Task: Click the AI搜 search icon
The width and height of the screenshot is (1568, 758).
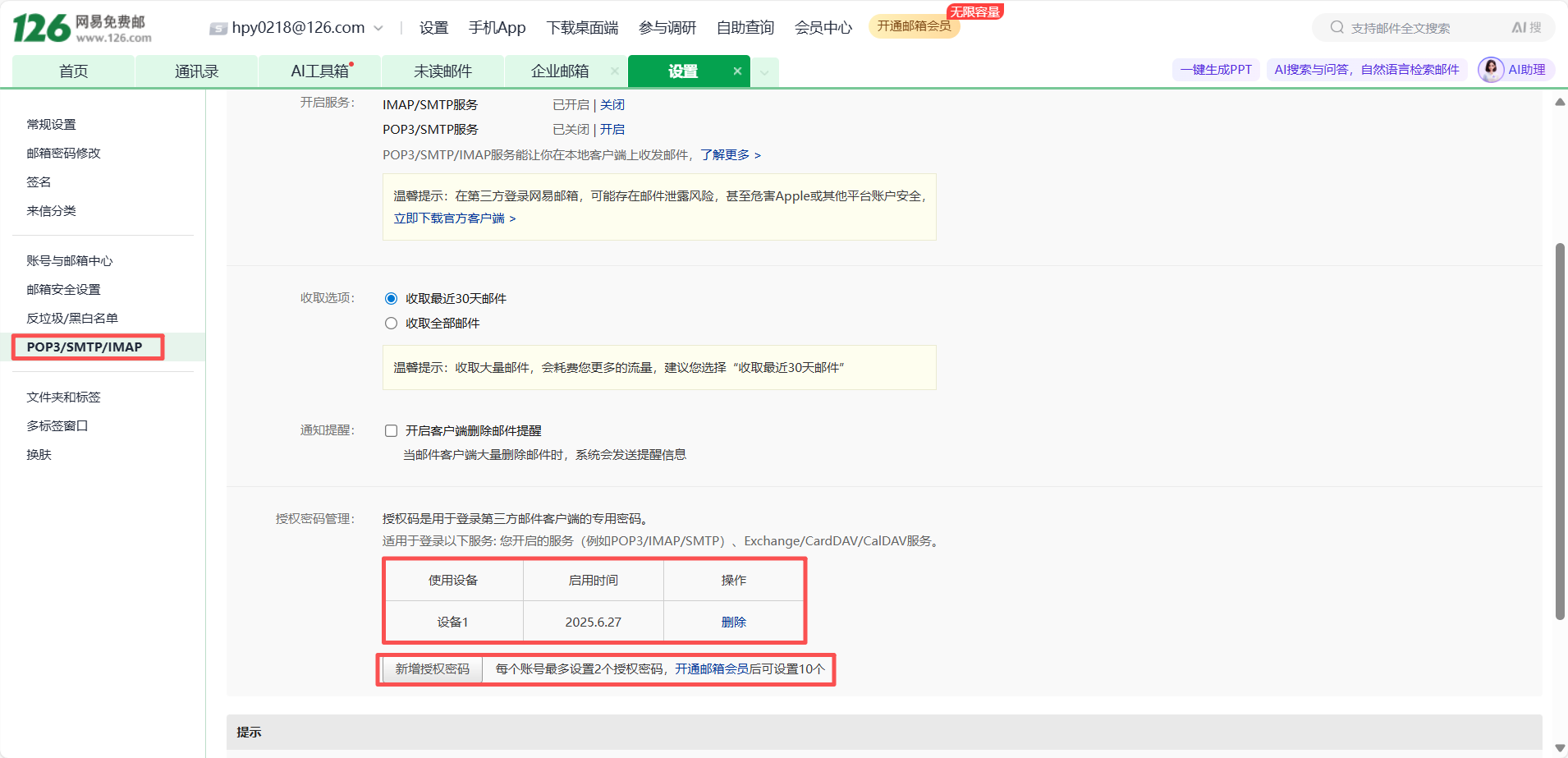Action: click(1525, 27)
